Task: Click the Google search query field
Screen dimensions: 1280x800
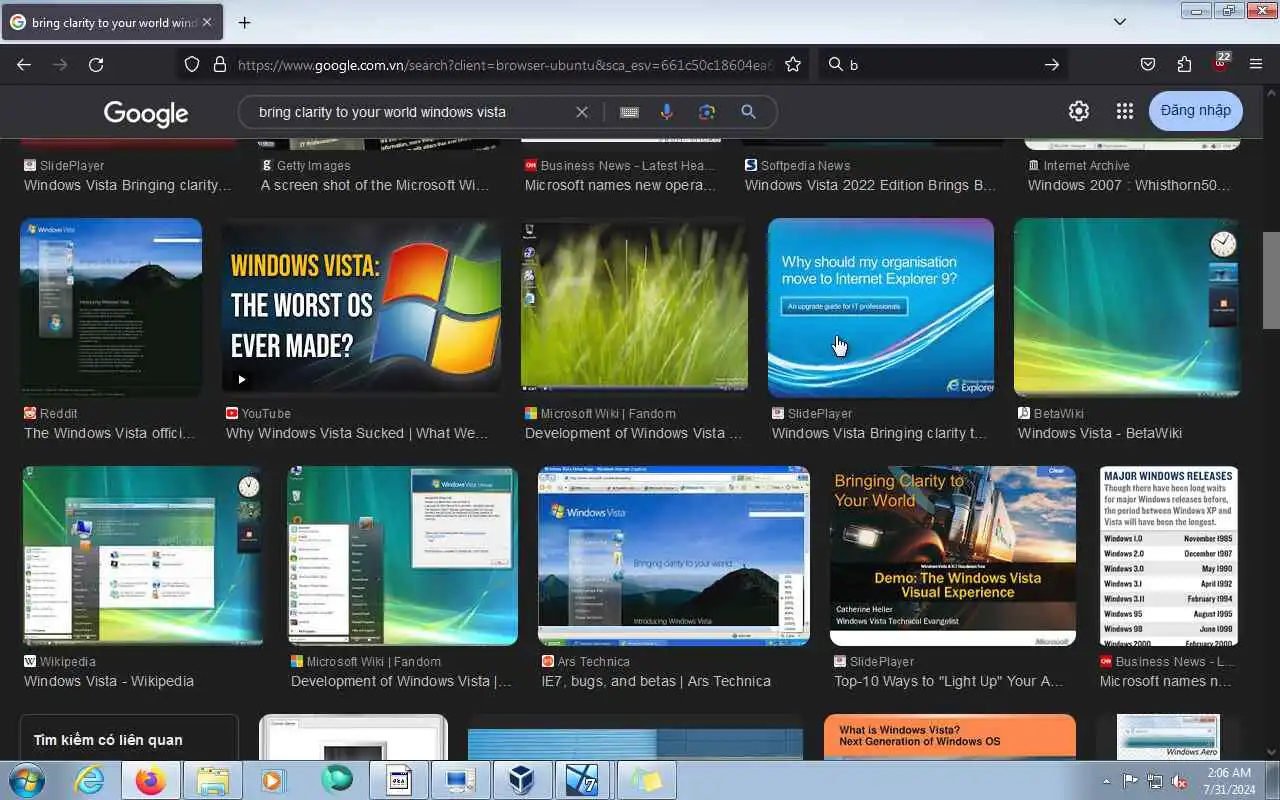Action: point(410,112)
